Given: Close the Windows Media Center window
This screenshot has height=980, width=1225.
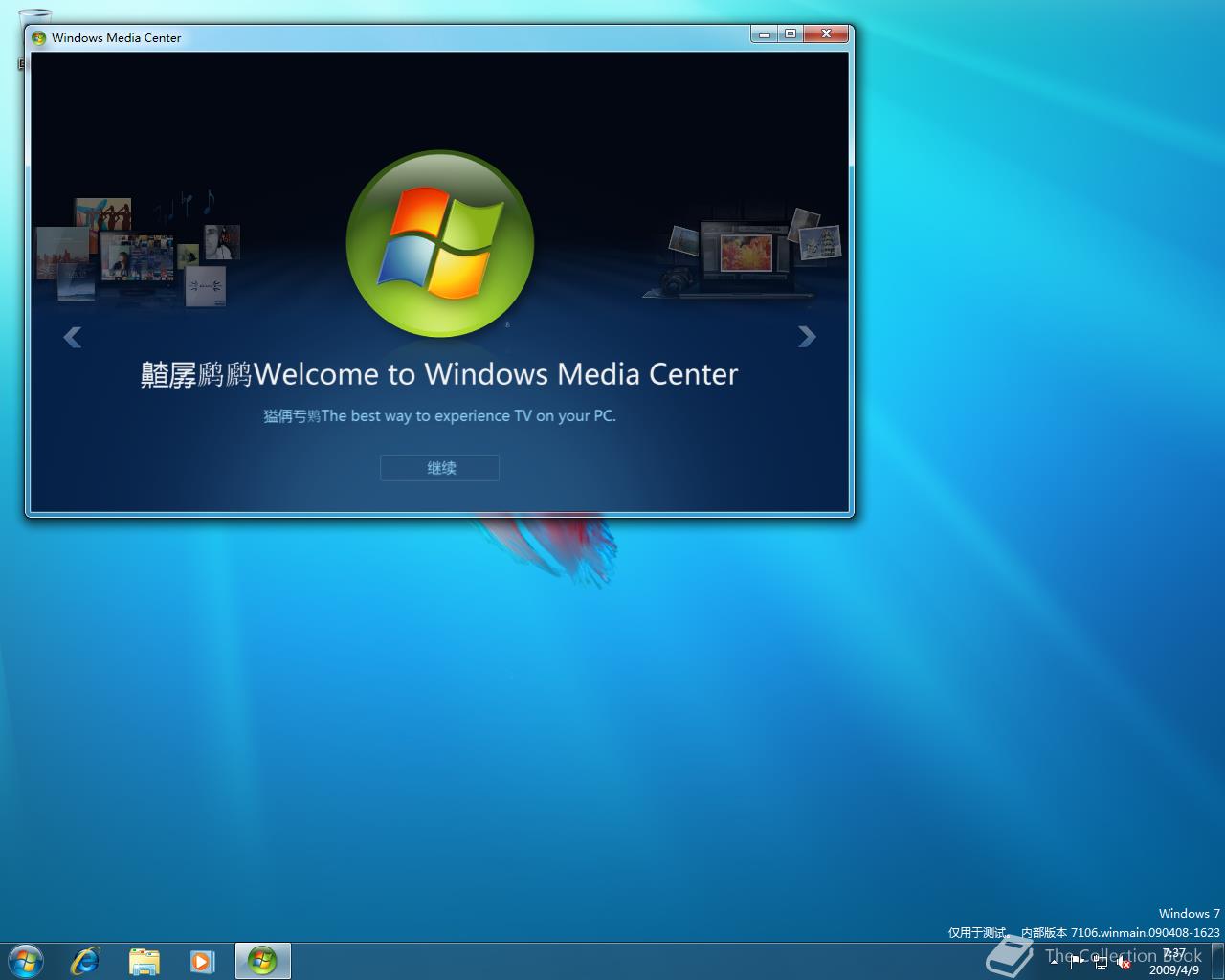Looking at the screenshot, I should tap(826, 34).
